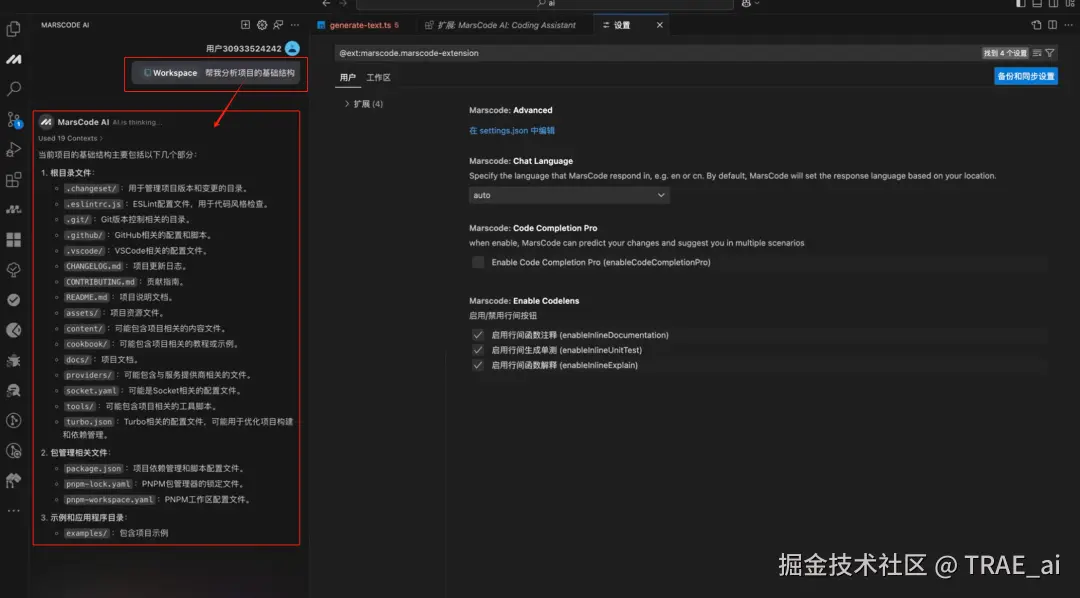
Task: Click the MarsCode AI logo in response header
Action: pyautogui.click(x=46, y=122)
